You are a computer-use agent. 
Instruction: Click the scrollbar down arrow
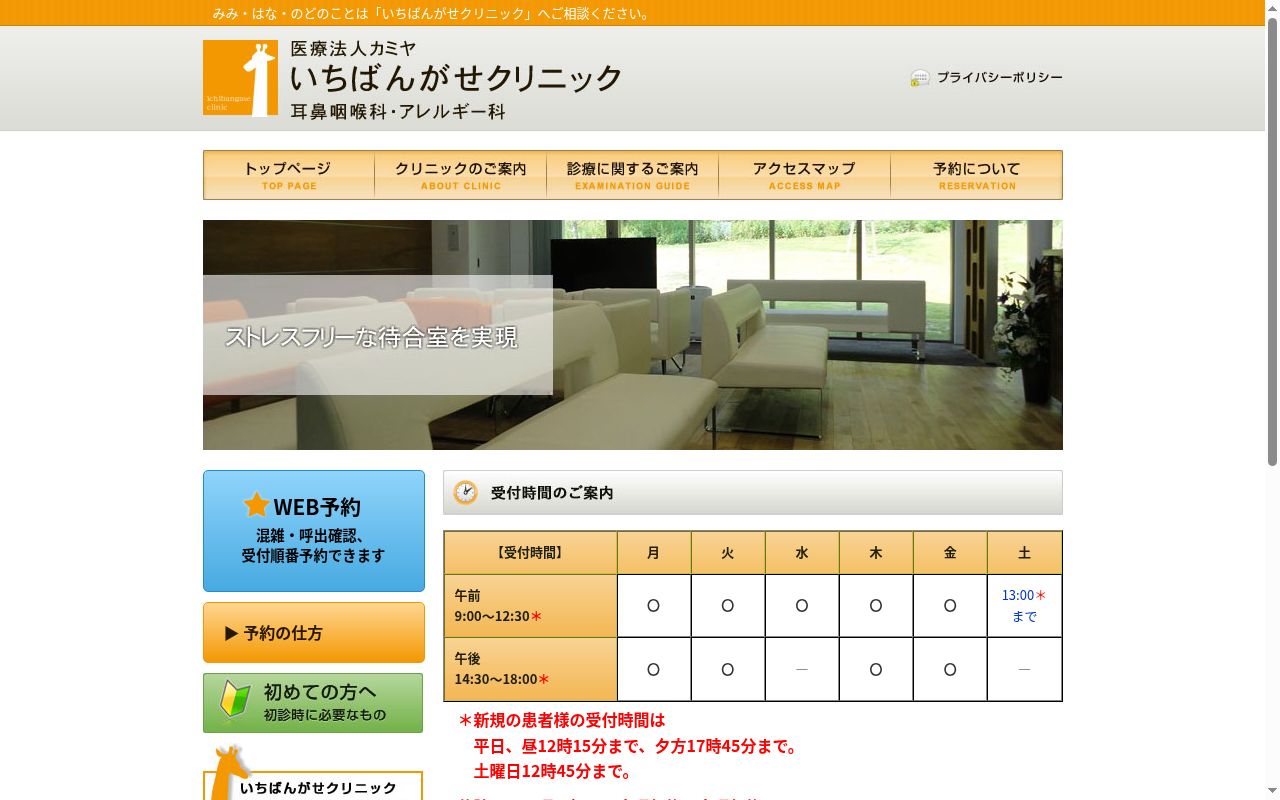coord(1272,792)
